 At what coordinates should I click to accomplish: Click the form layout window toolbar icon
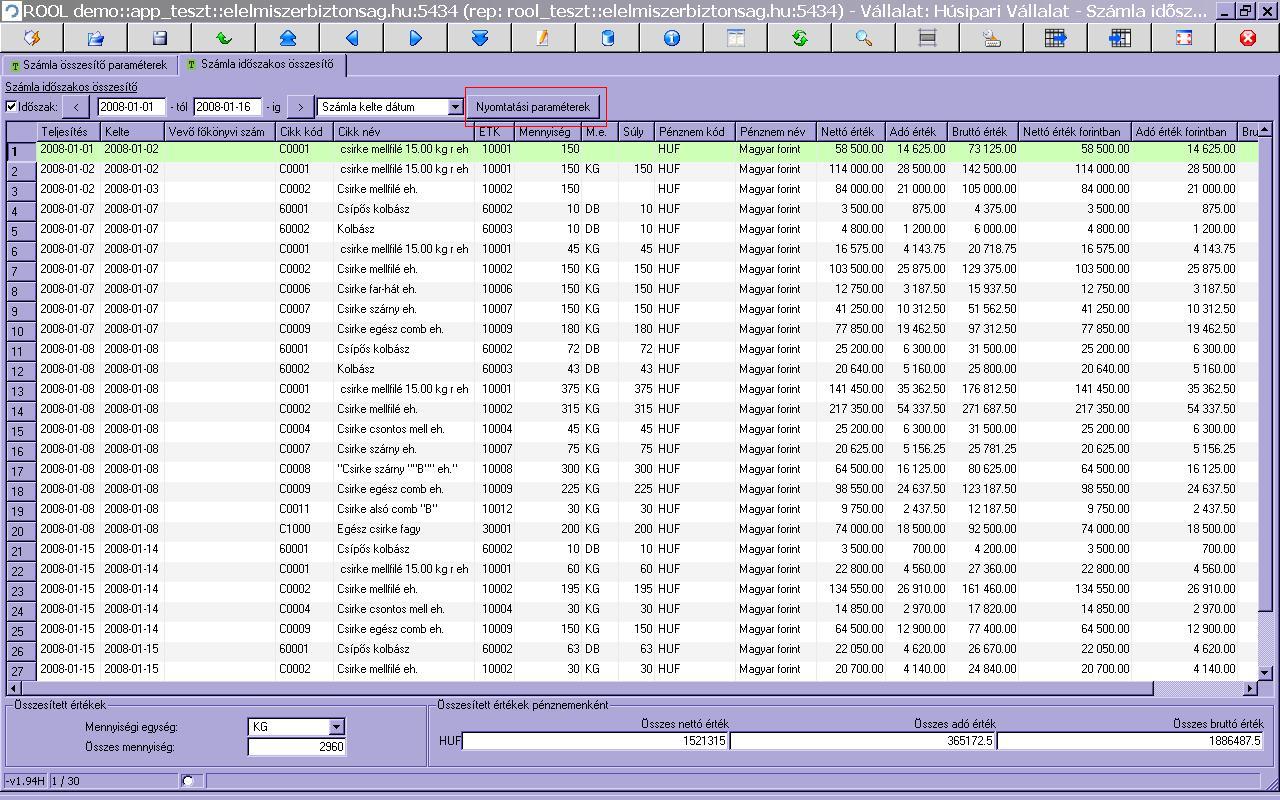click(736, 38)
